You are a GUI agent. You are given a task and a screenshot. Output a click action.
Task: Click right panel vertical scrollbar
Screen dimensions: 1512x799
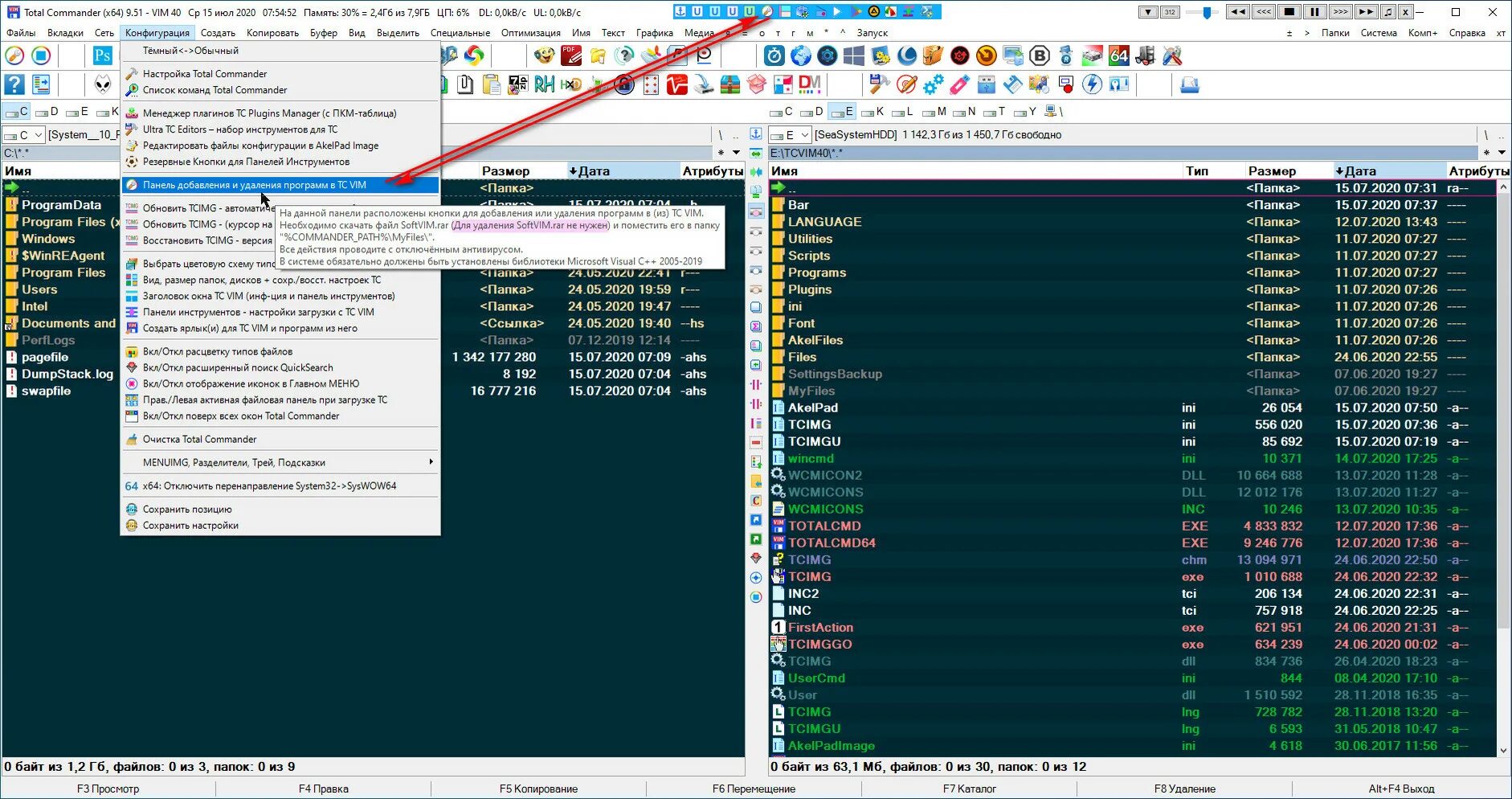click(x=1503, y=469)
